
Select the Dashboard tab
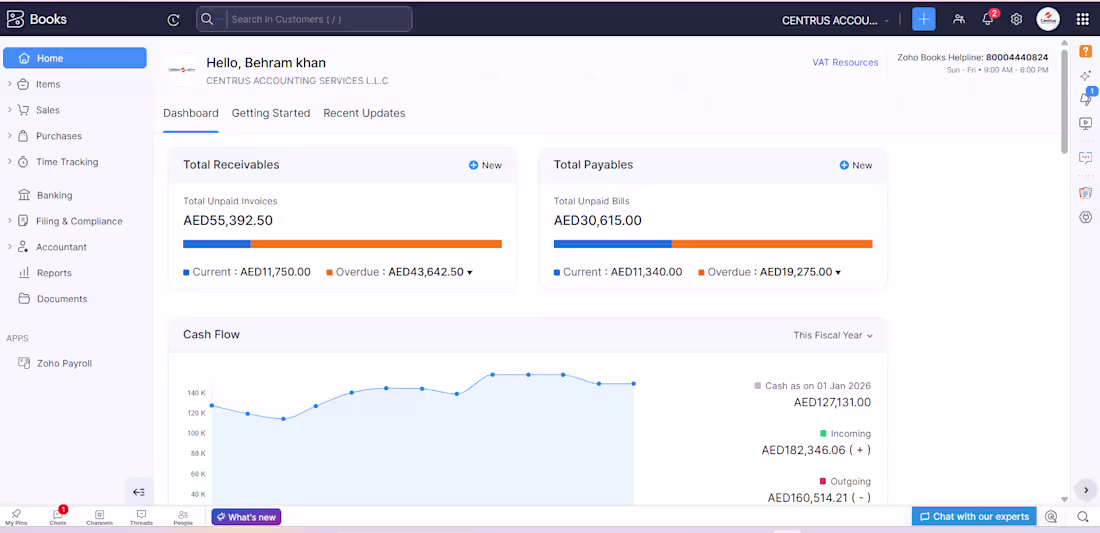click(191, 113)
